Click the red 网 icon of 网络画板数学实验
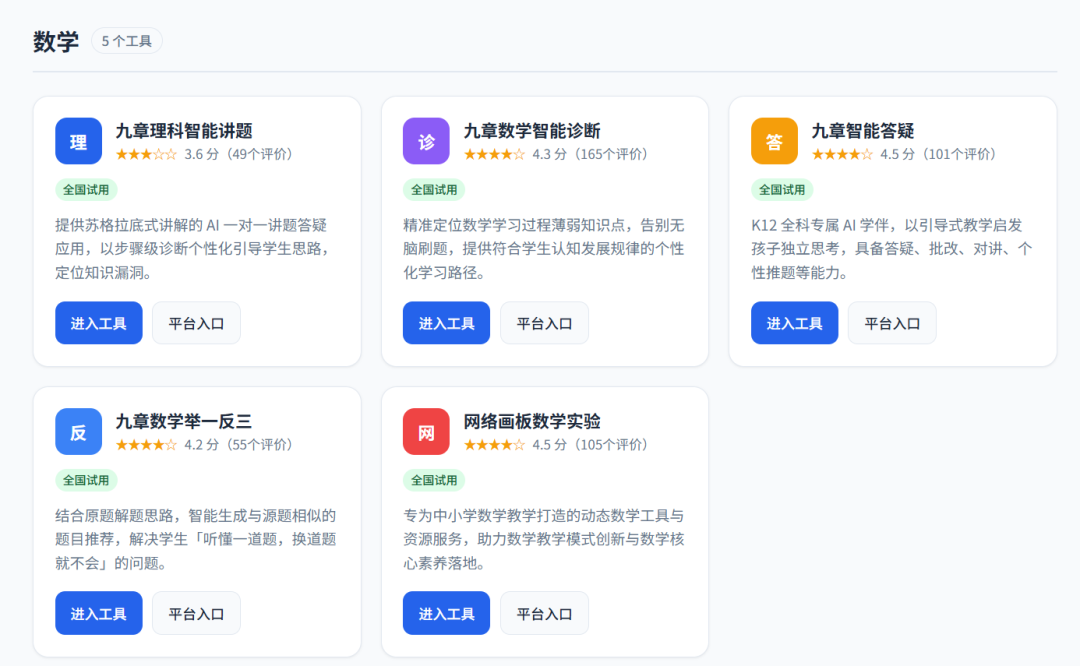The width and height of the screenshot is (1080, 666). (x=426, y=432)
